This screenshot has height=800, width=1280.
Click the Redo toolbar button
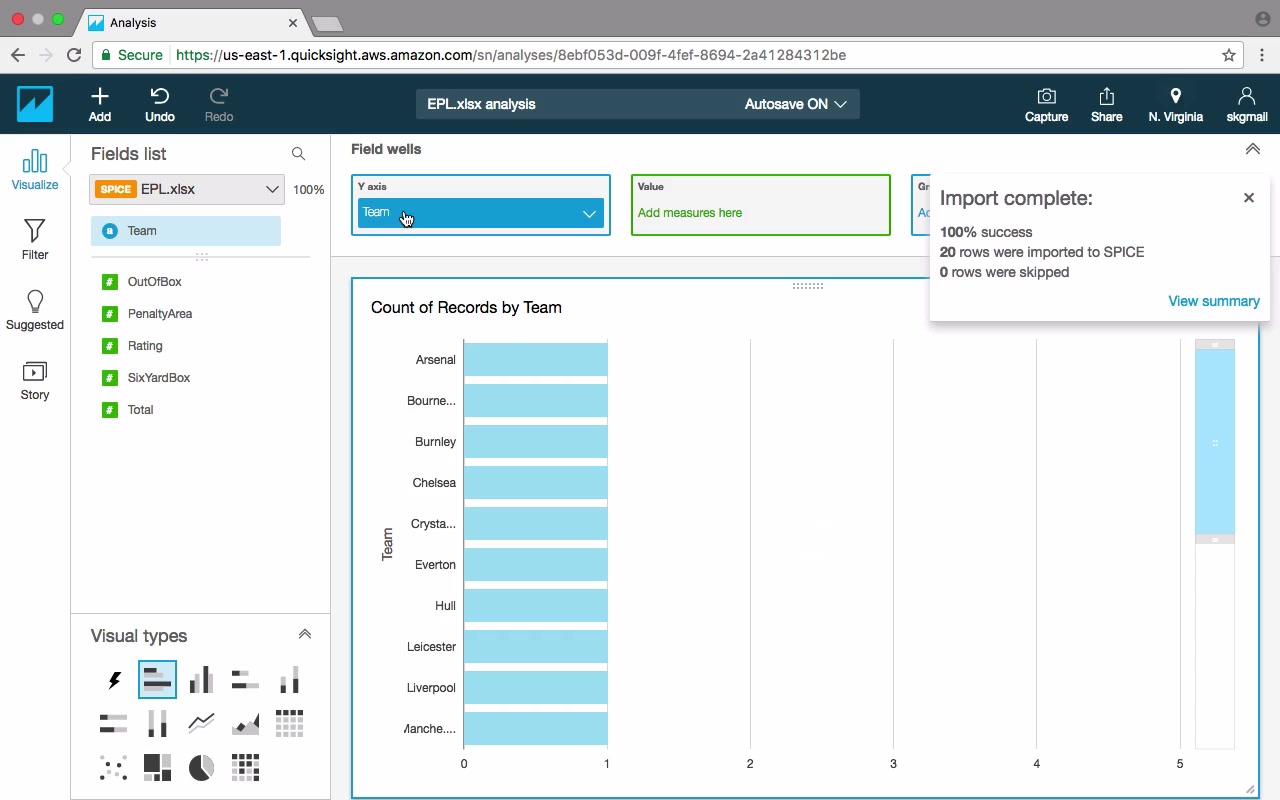pos(219,104)
